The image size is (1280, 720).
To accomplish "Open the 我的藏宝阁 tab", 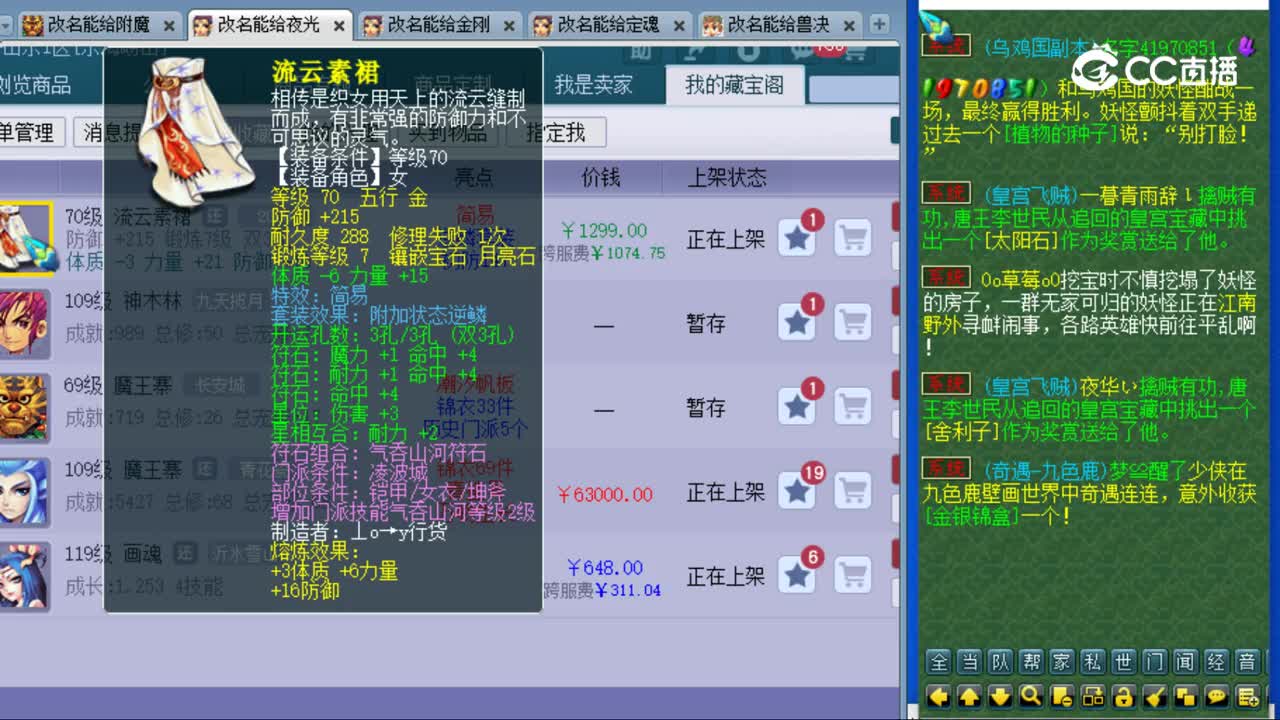I will point(734,85).
